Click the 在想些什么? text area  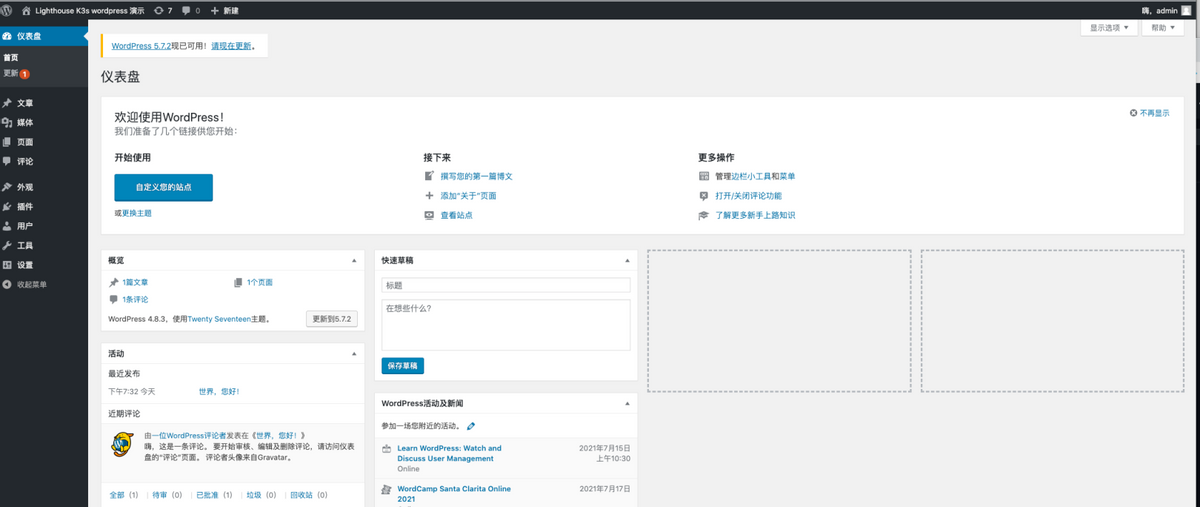point(506,325)
